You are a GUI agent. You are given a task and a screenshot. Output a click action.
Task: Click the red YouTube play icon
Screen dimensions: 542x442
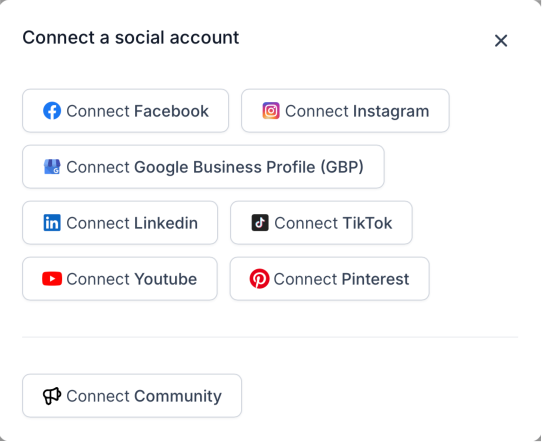(x=52, y=279)
